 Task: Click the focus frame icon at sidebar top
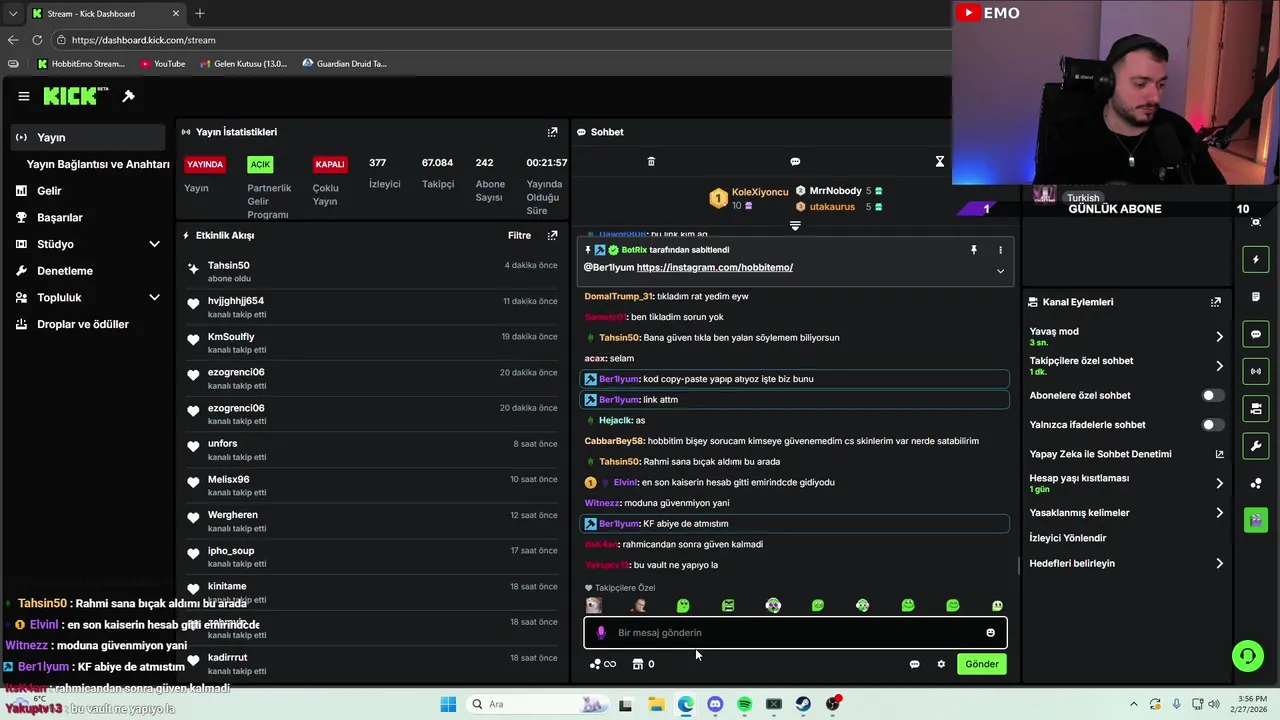[x=1256, y=222]
